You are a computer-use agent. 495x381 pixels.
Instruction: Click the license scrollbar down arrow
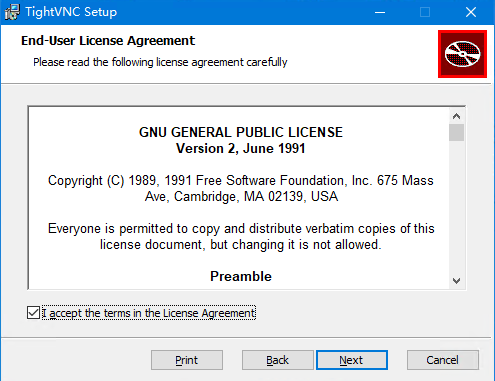pyautogui.click(x=456, y=281)
